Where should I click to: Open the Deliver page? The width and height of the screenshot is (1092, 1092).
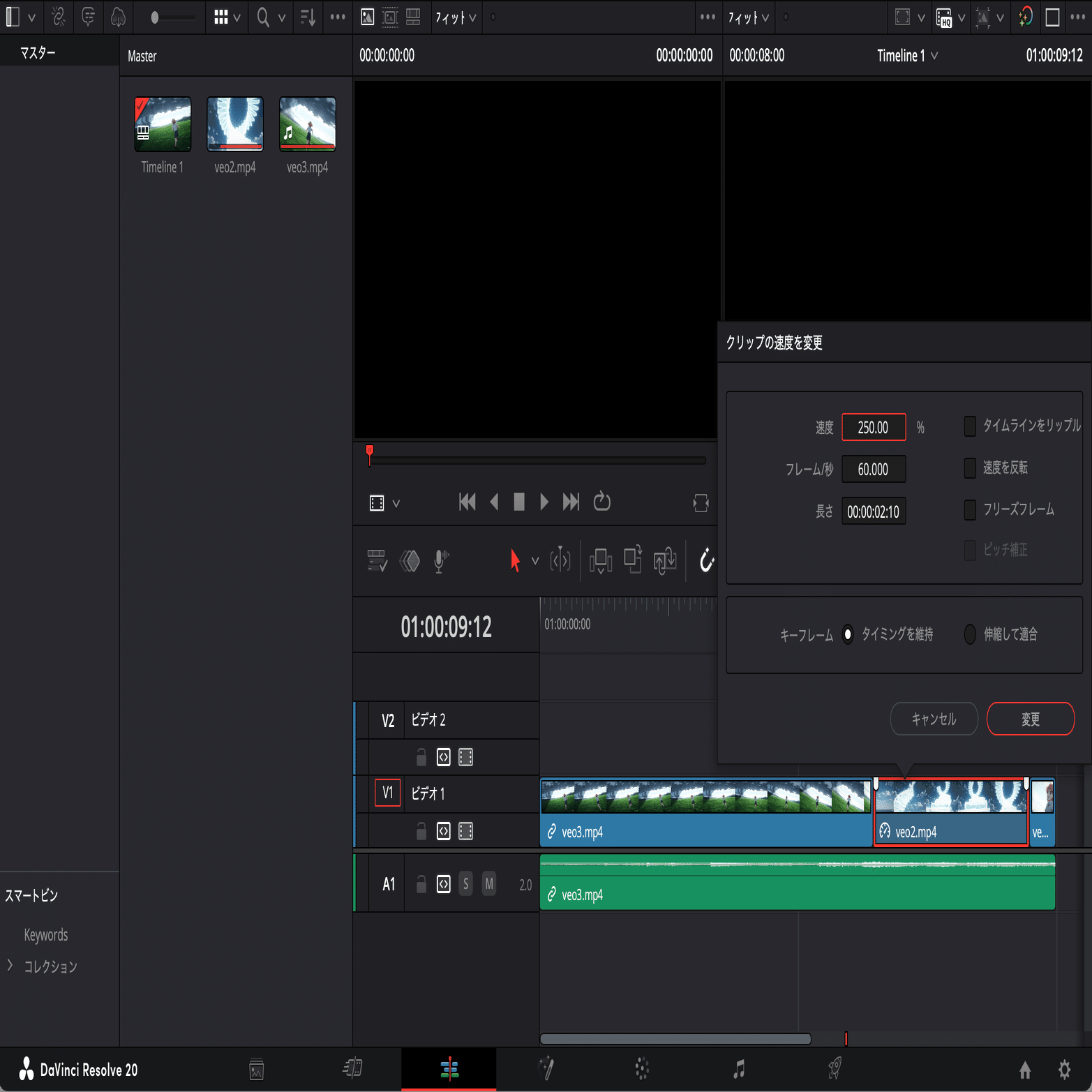(x=834, y=1068)
